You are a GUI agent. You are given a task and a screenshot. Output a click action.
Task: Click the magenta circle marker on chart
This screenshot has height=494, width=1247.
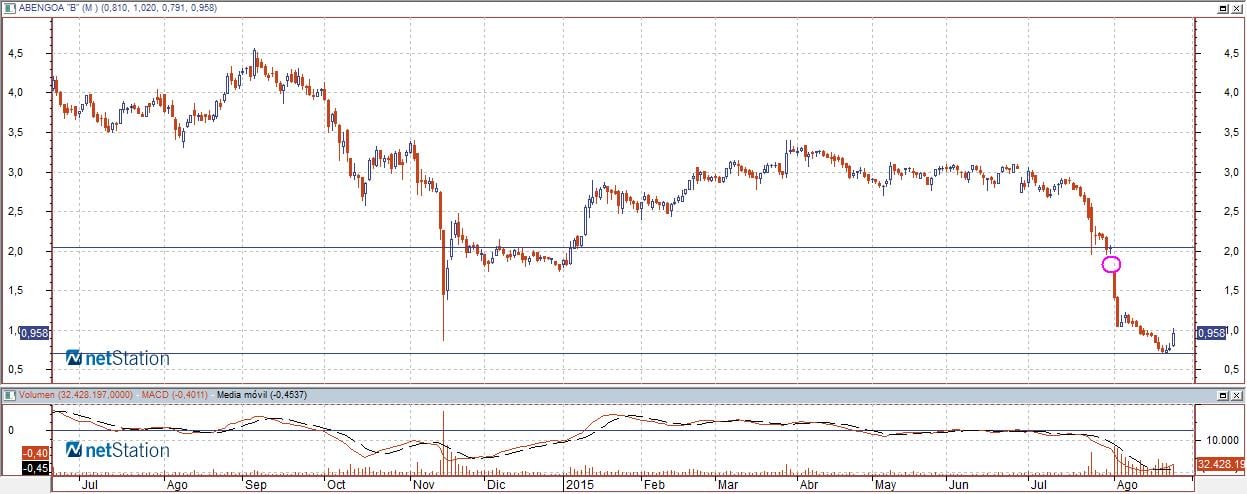click(1111, 264)
